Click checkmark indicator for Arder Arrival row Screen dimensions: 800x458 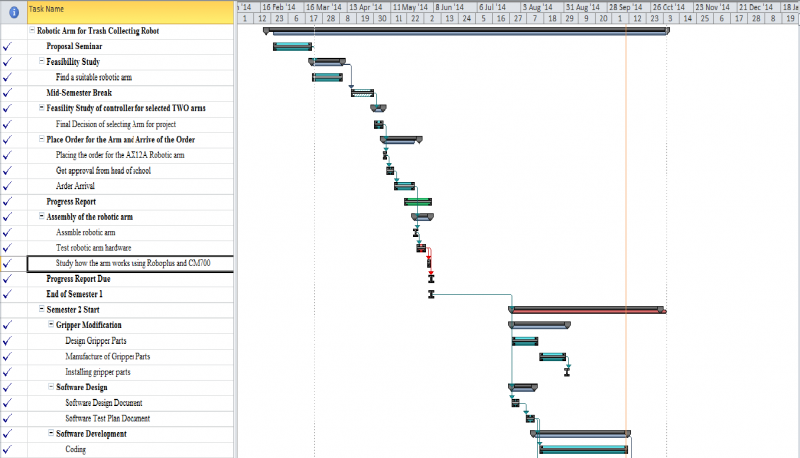(x=8, y=186)
